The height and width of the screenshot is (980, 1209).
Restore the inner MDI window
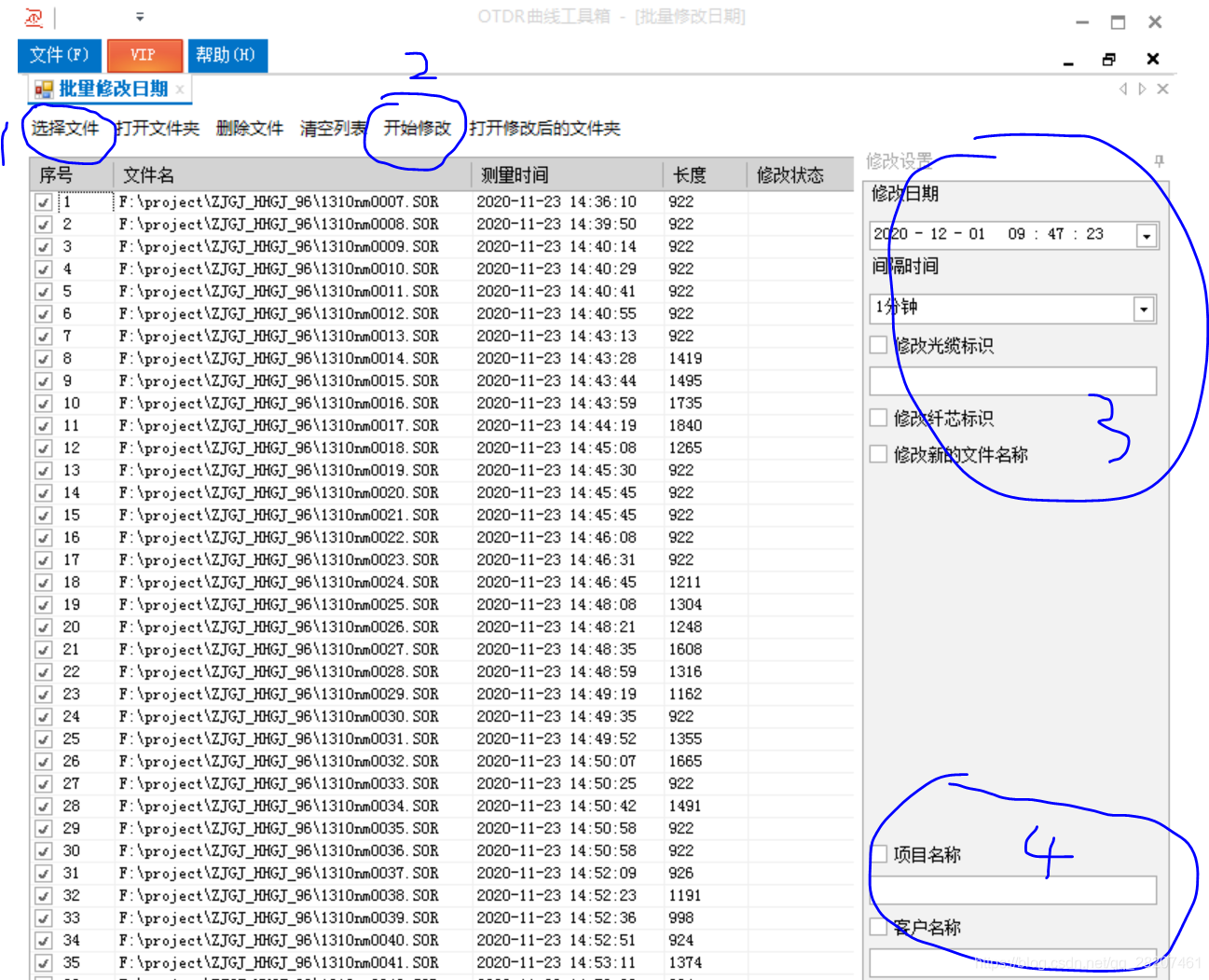pos(1108,59)
